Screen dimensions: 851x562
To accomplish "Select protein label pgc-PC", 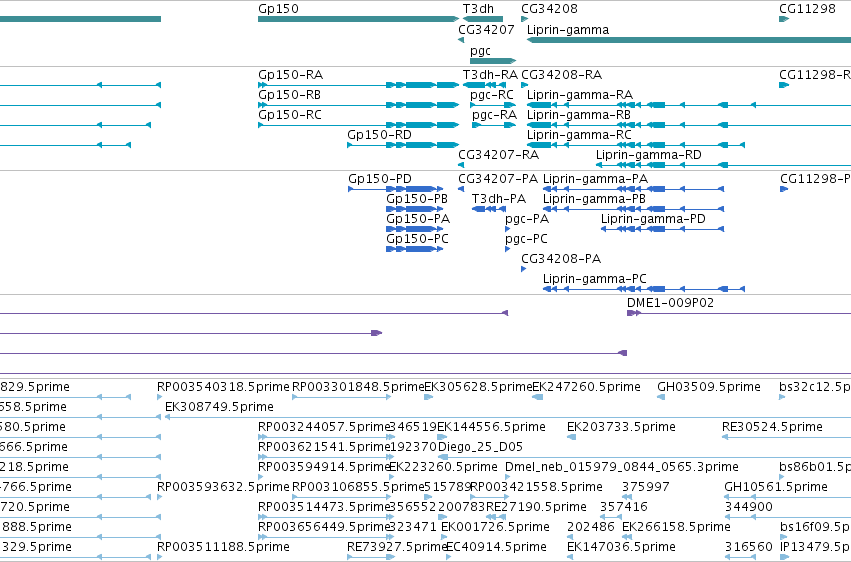I will [526, 239].
